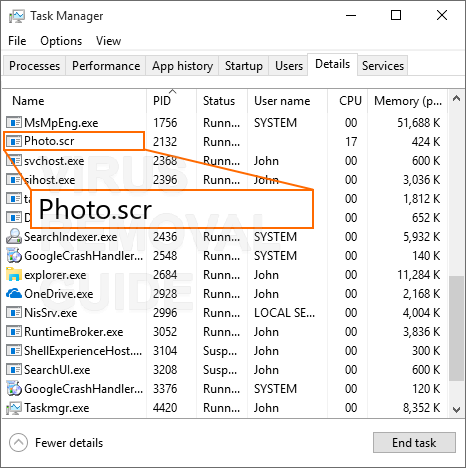Collapse view using Fewer details chevron
Image resolution: width=466 pixels, height=468 pixels.
(x=18, y=443)
